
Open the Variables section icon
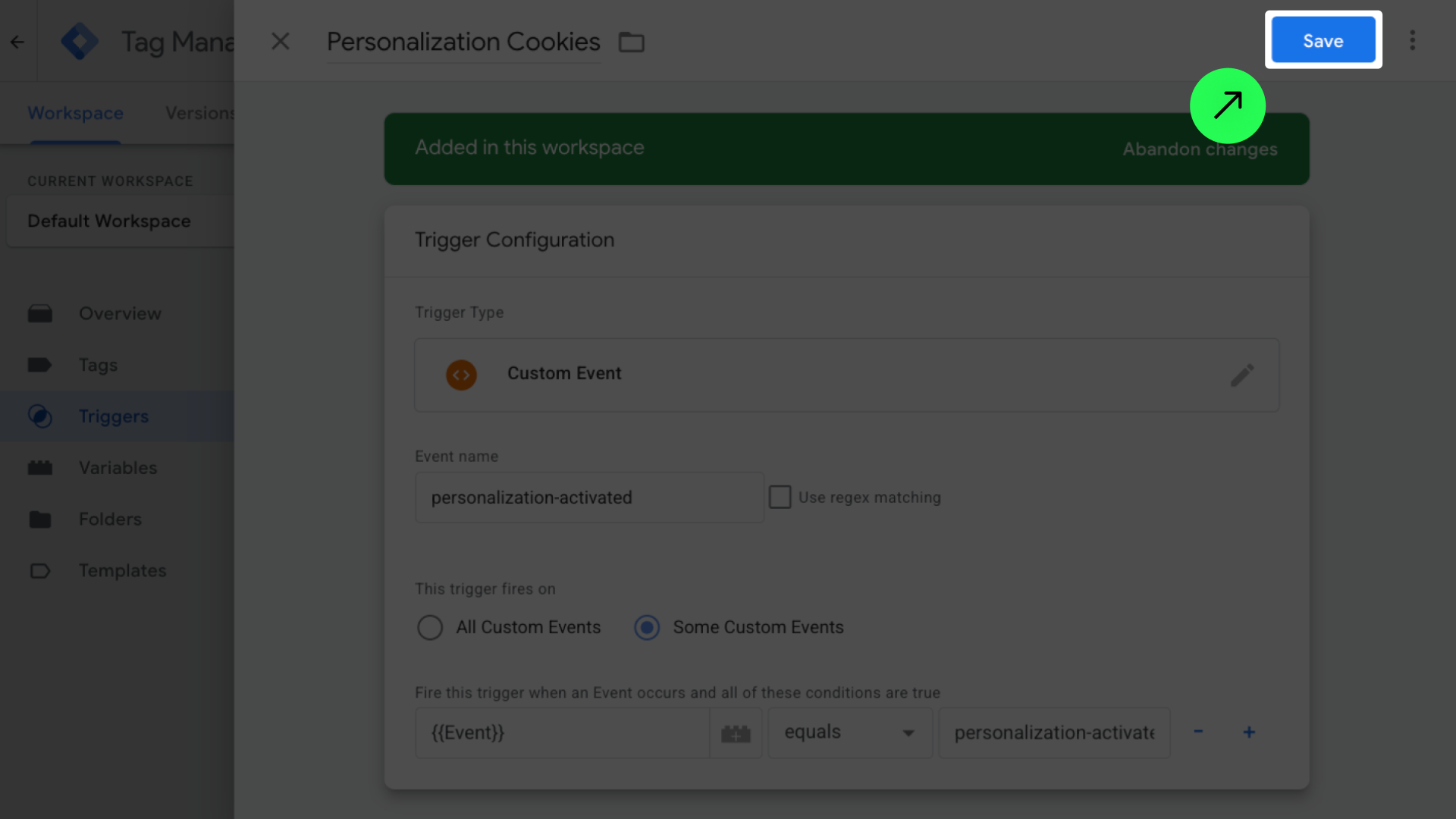pyautogui.click(x=40, y=467)
